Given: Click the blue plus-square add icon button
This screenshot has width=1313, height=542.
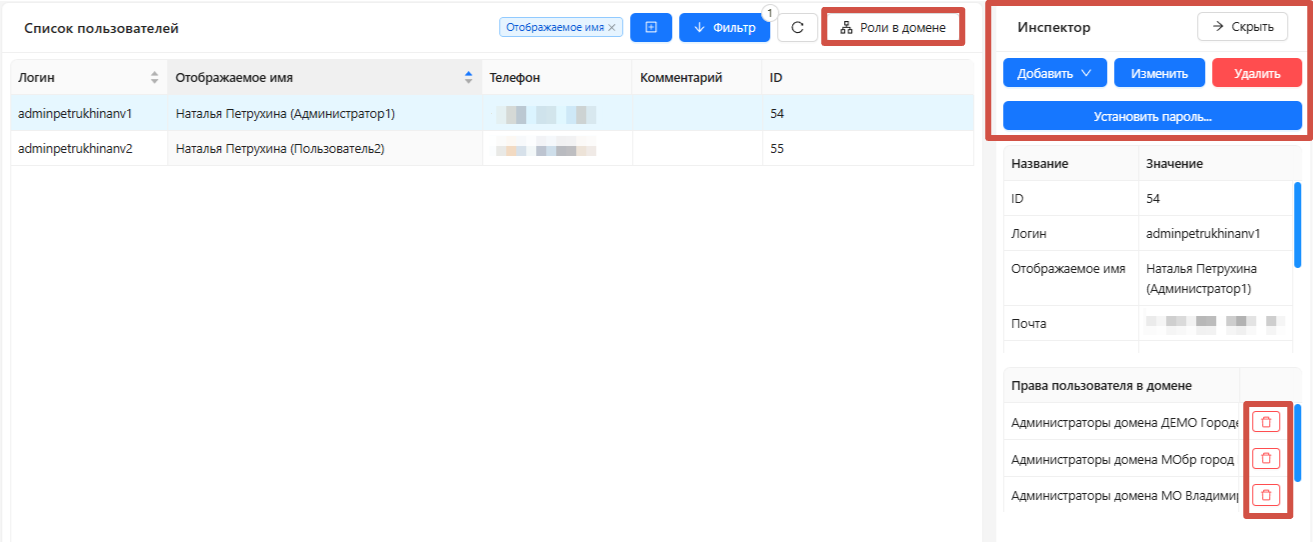Looking at the screenshot, I should pyautogui.click(x=651, y=28).
